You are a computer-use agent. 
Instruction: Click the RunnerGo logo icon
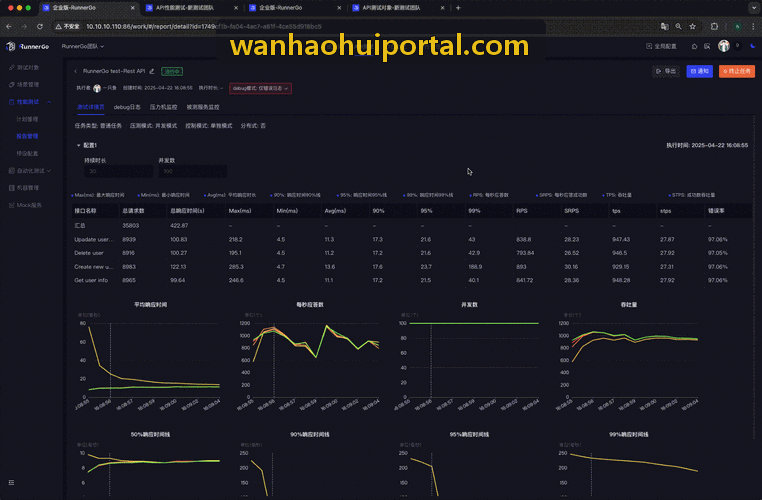point(11,46)
